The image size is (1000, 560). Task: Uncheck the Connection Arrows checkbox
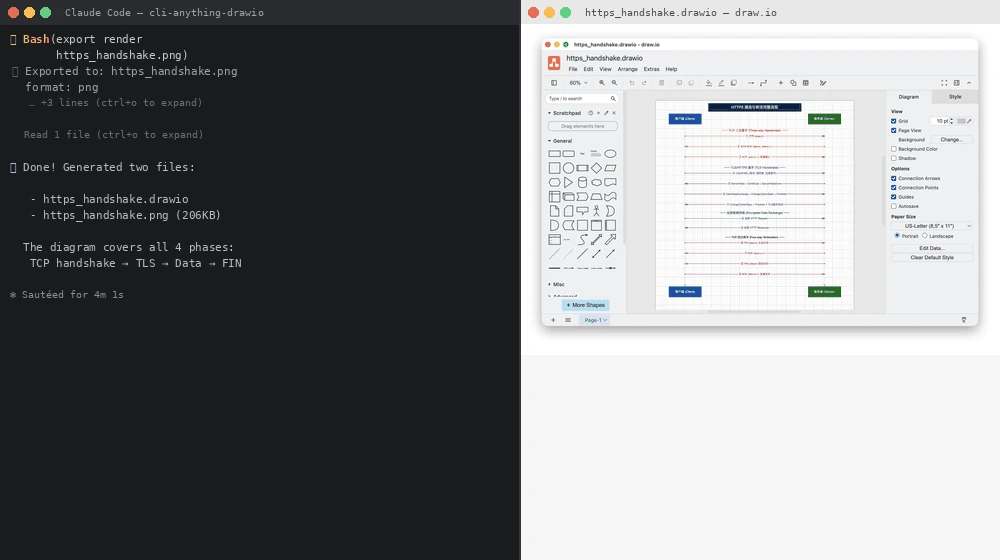pos(893,179)
